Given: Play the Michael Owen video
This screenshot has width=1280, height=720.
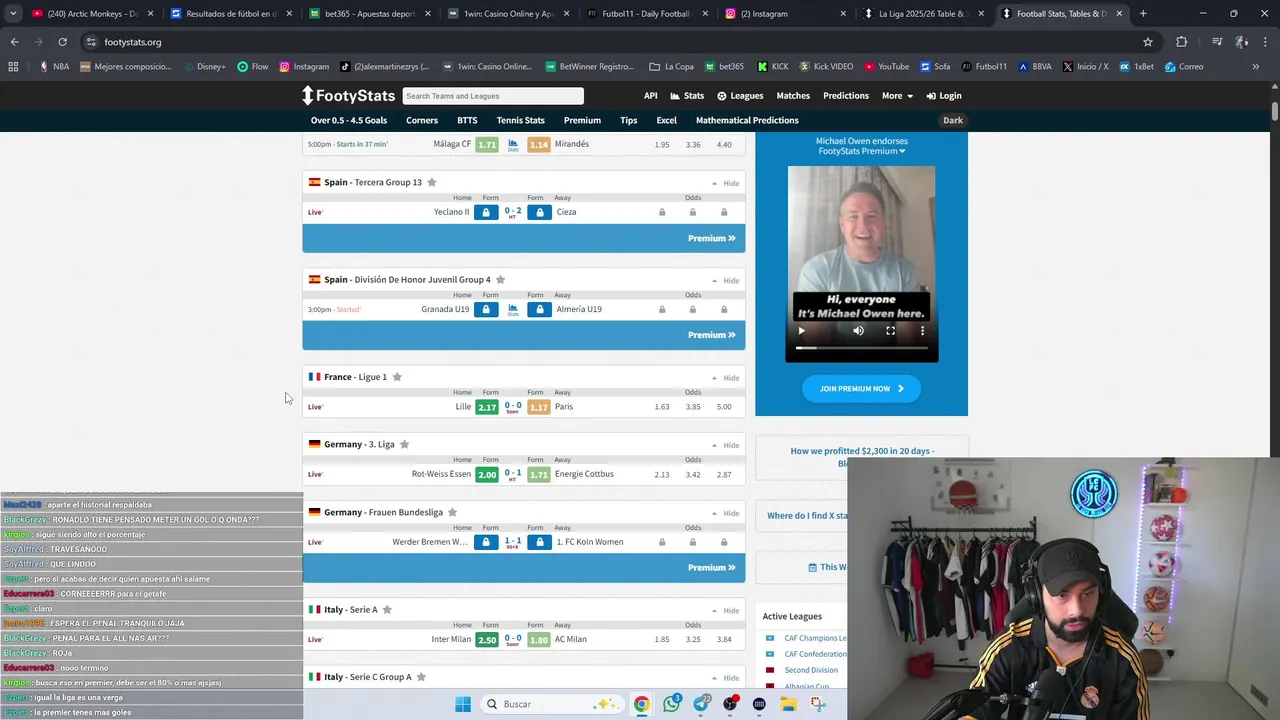Looking at the screenshot, I should click(x=801, y=331).
